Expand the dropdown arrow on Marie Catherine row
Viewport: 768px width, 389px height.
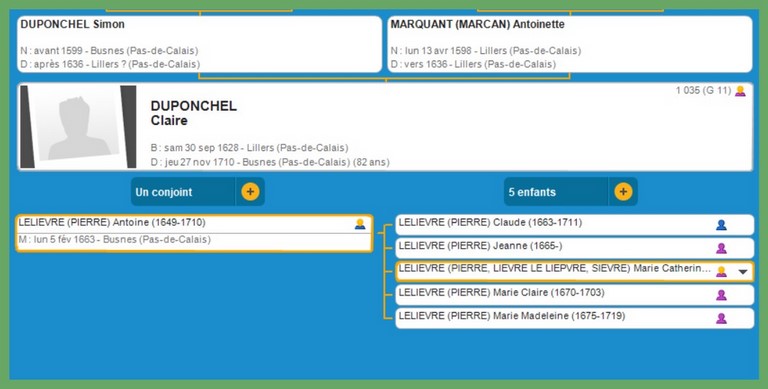coord(743,272)
